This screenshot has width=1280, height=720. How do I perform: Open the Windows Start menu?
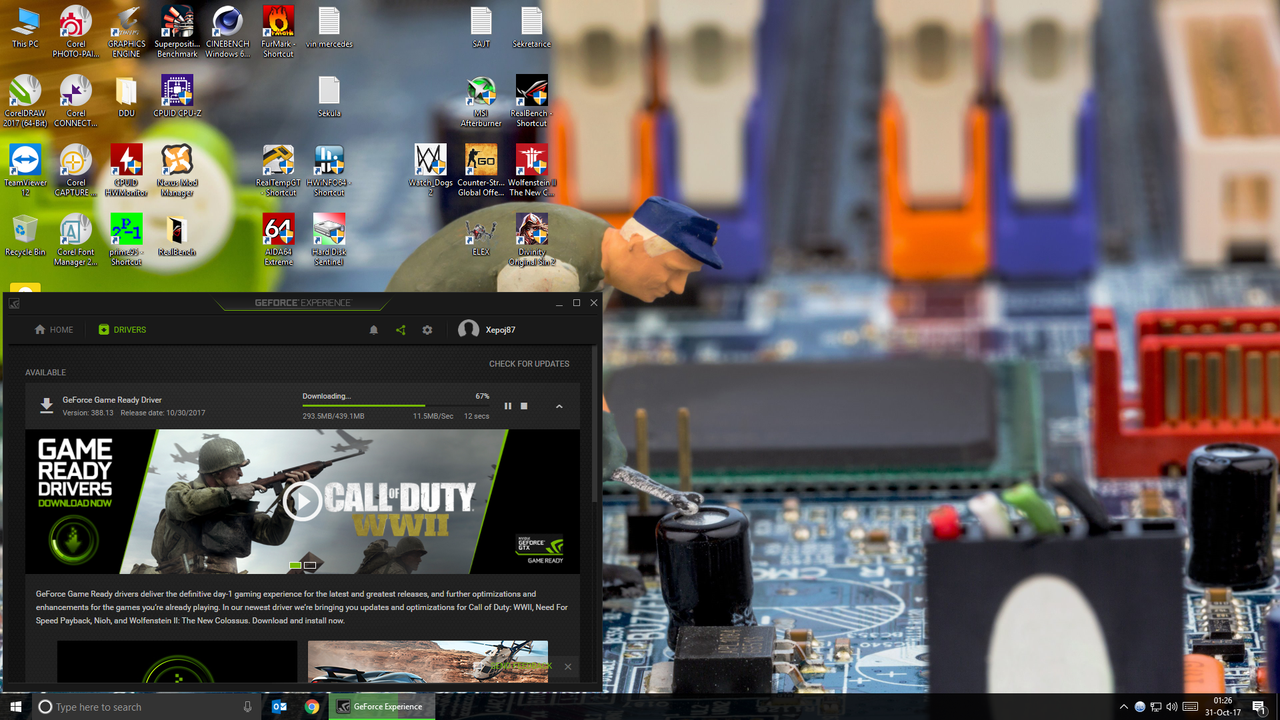click(x=16, y=706)
